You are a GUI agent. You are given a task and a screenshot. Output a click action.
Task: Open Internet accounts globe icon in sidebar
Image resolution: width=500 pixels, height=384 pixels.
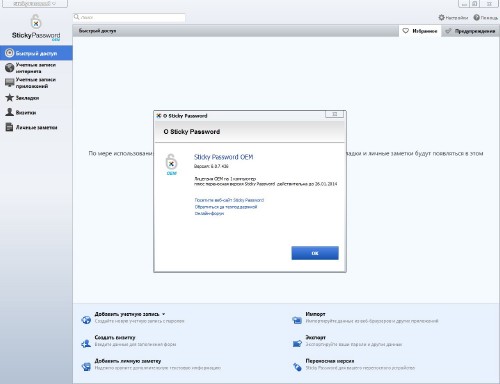coord(9,68)
